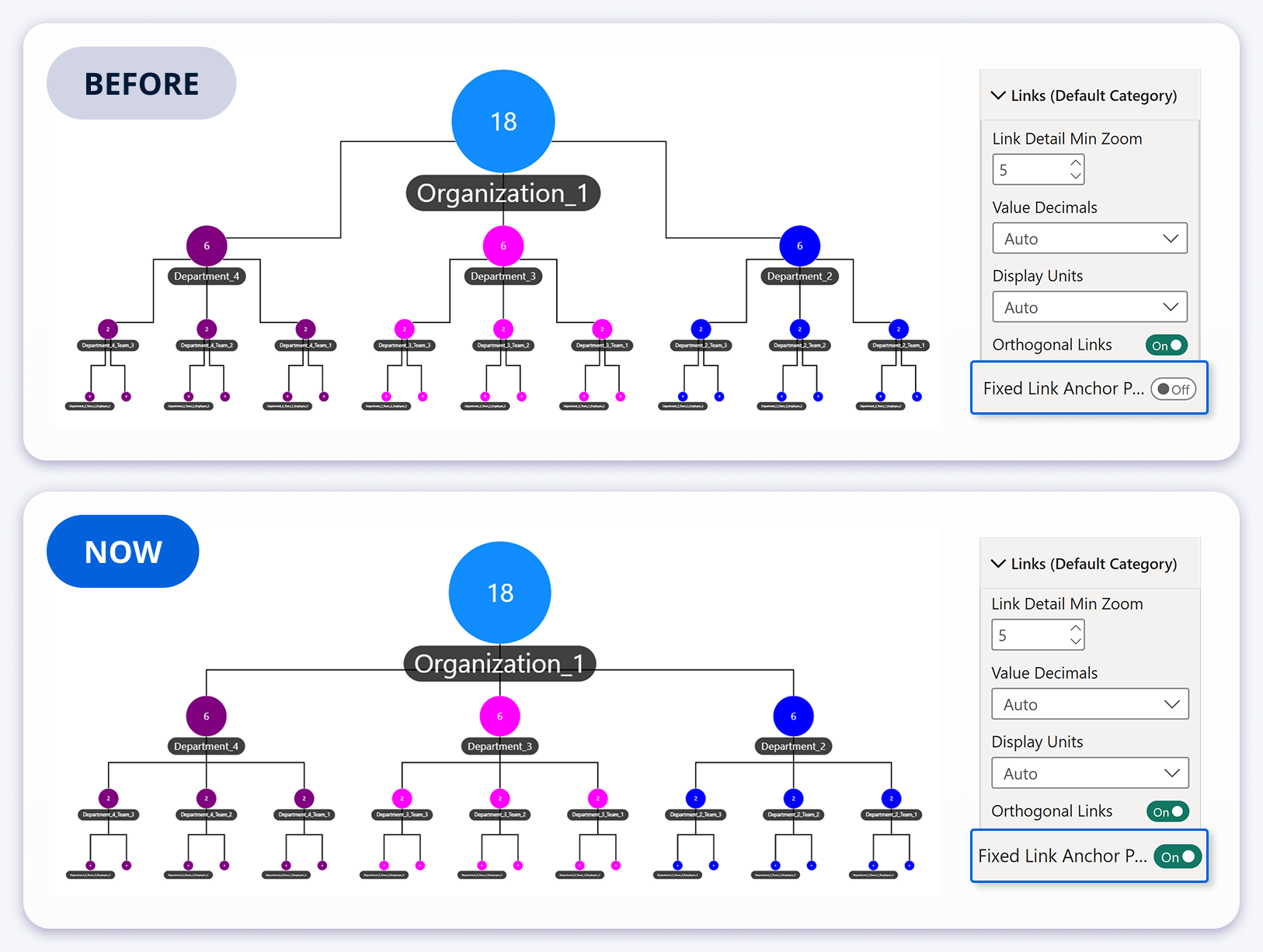Click the Organization_1 label in BEFORE chart
The height and width of the screenshot is (952, 1263).
coord(503,193)
